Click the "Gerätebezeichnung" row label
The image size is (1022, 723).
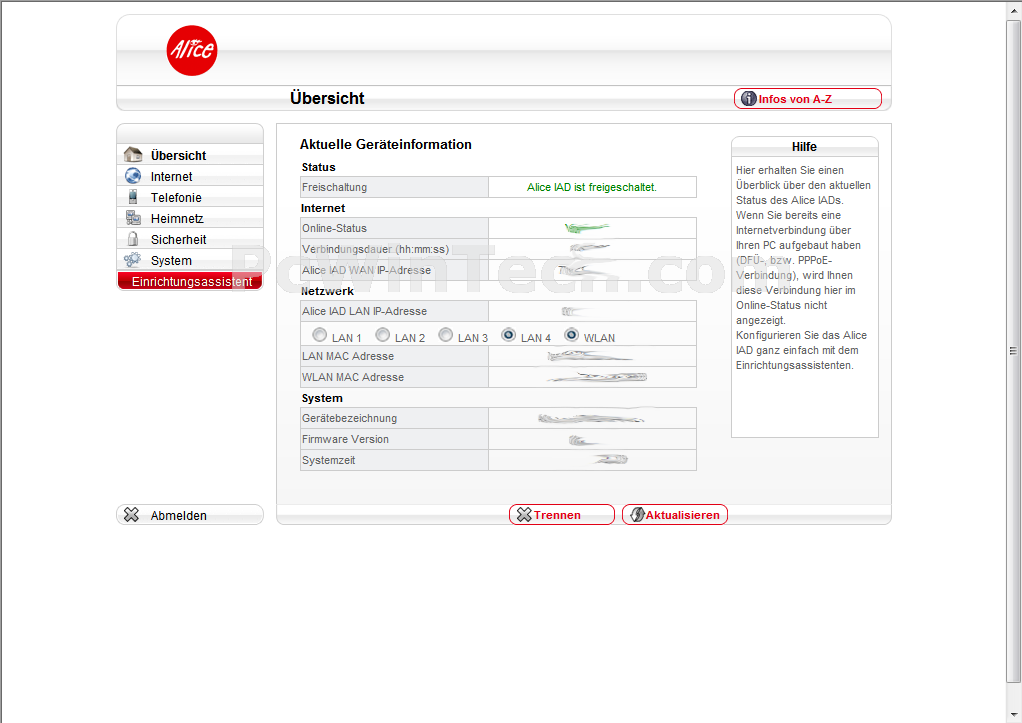349,418
